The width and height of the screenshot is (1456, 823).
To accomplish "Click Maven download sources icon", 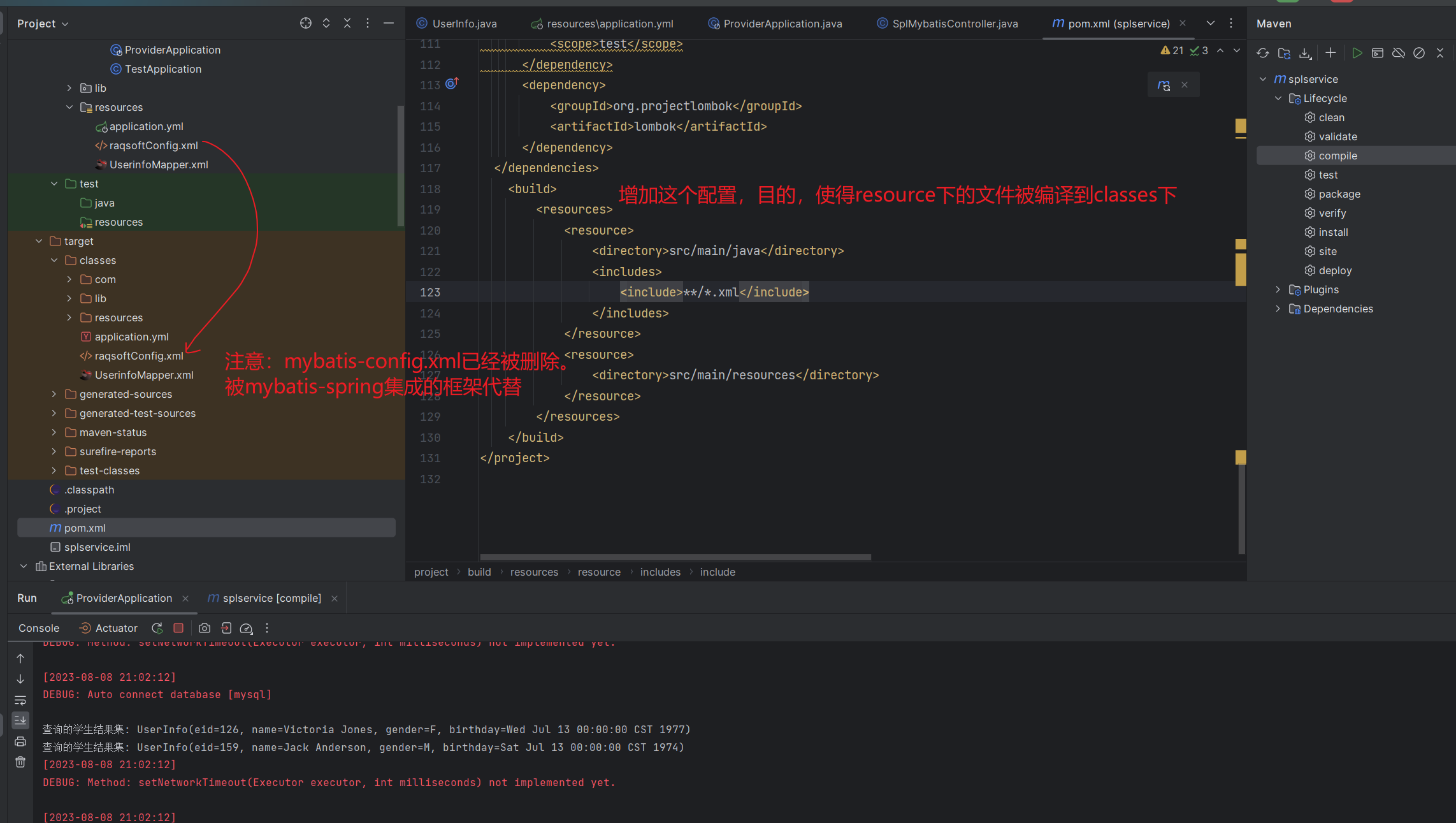I will coord(1305,54).
